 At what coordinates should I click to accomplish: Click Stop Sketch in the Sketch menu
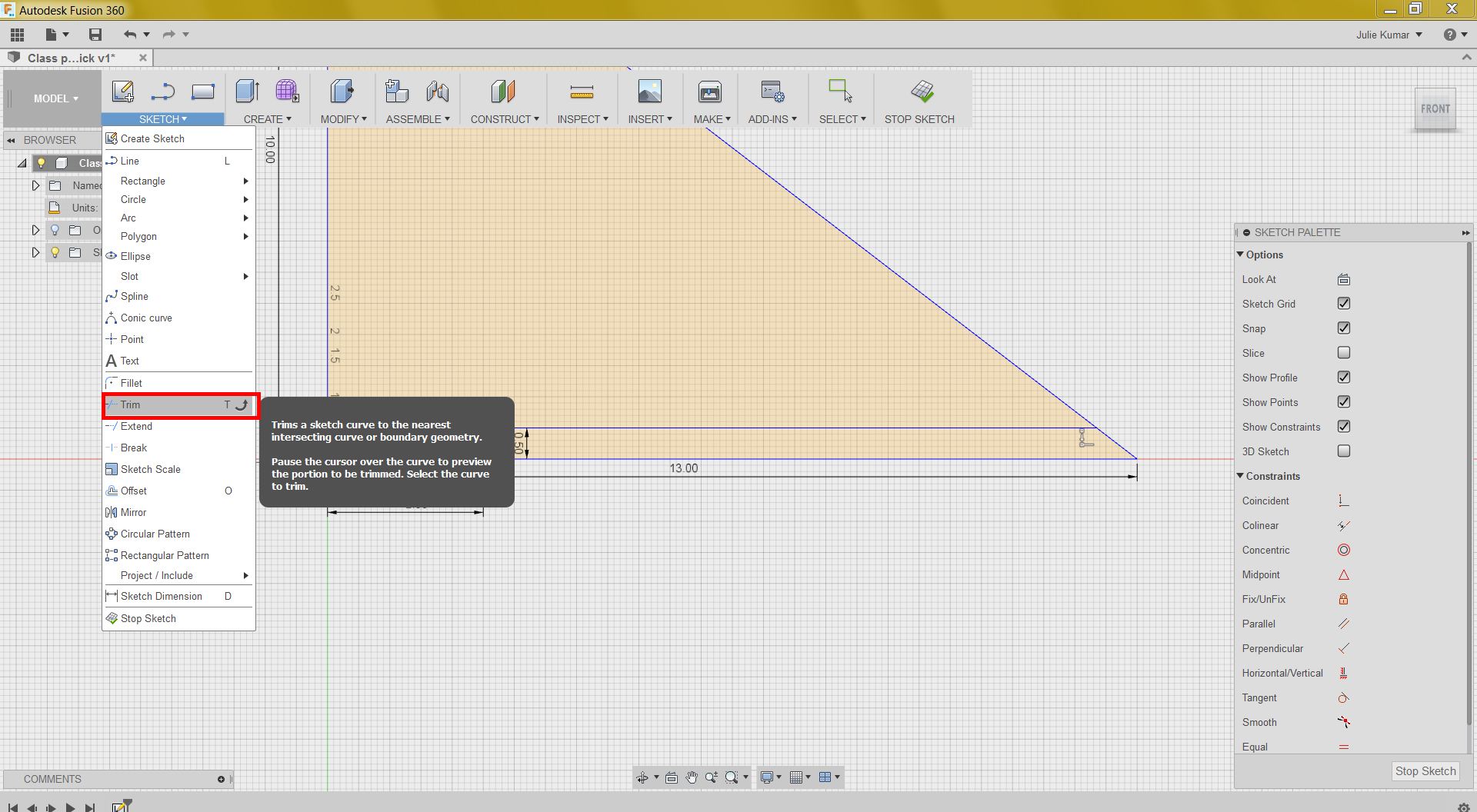click(178, 618)
